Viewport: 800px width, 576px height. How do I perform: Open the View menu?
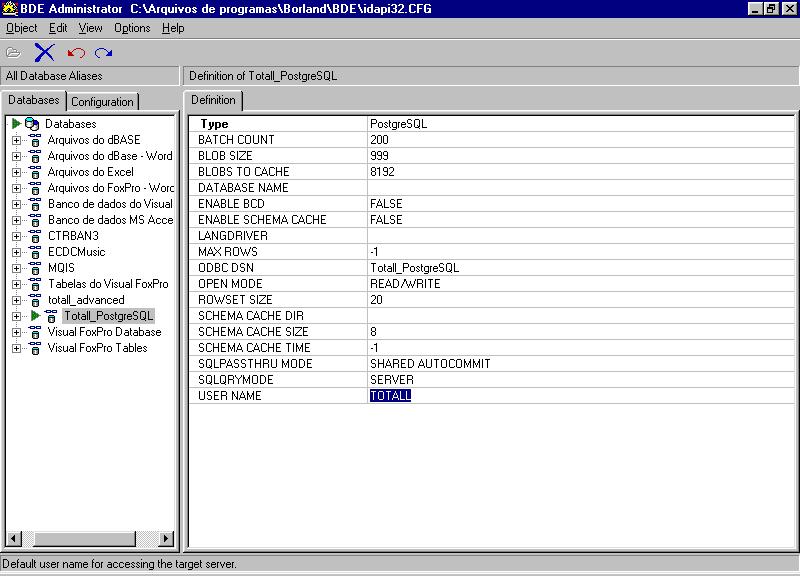[x=90, y=28]
